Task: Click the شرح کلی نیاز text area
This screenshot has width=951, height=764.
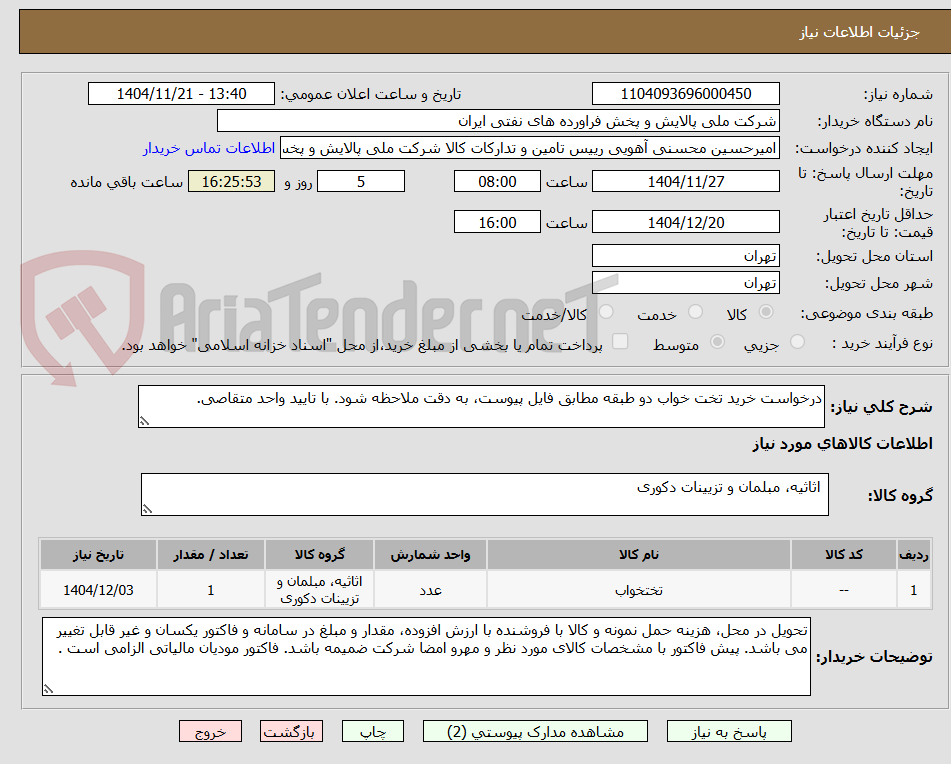Action: tap(481, 406)
